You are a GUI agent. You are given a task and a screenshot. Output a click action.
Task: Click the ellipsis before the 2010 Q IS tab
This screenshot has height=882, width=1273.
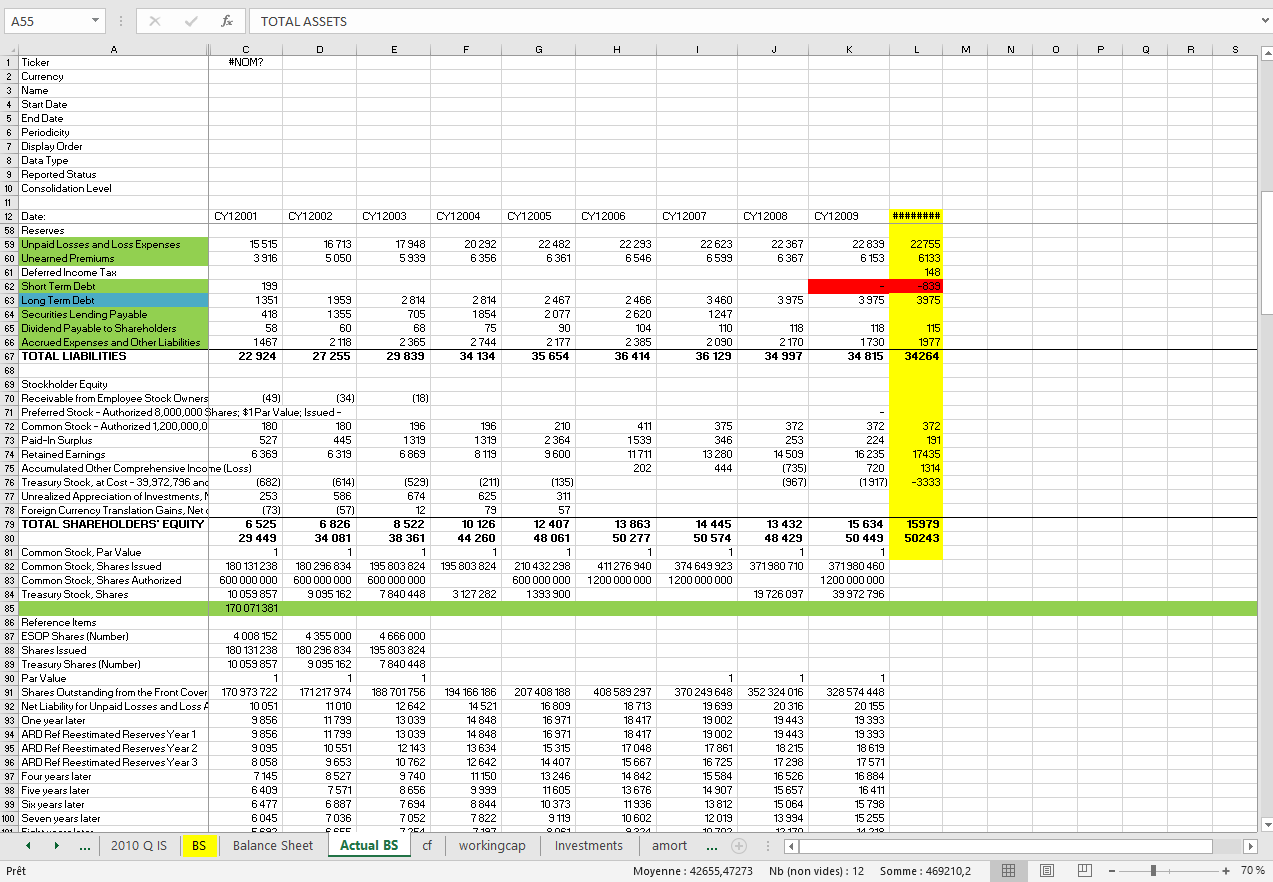tap(85, 846)
